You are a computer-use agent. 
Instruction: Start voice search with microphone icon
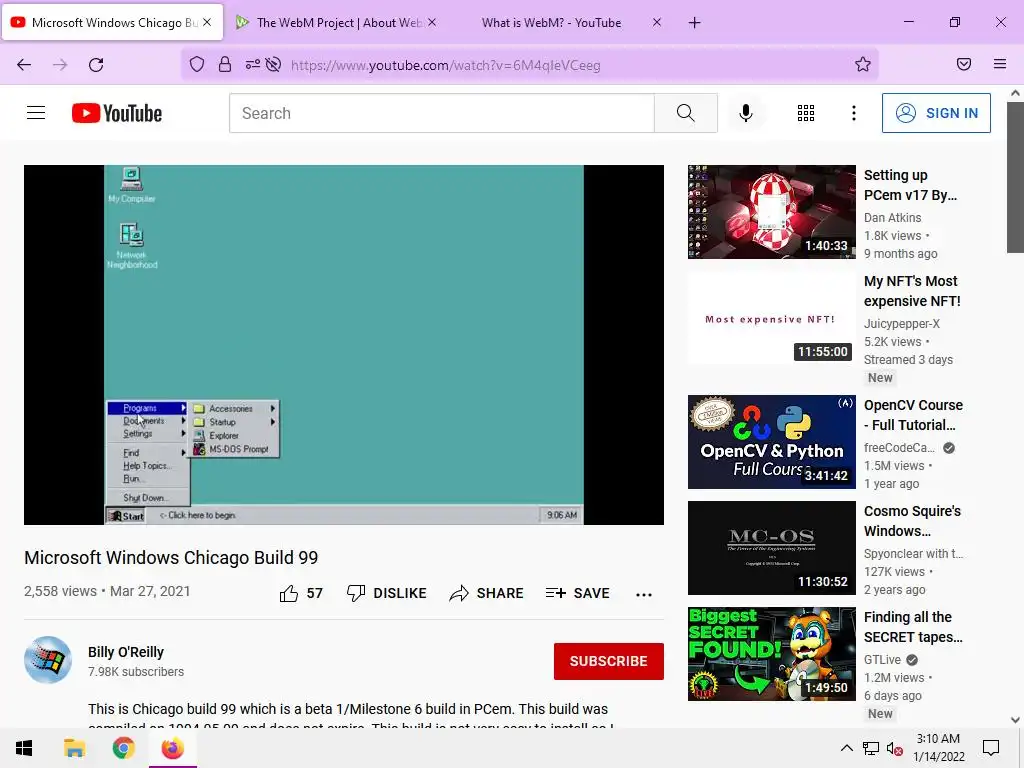click(746, 113)
